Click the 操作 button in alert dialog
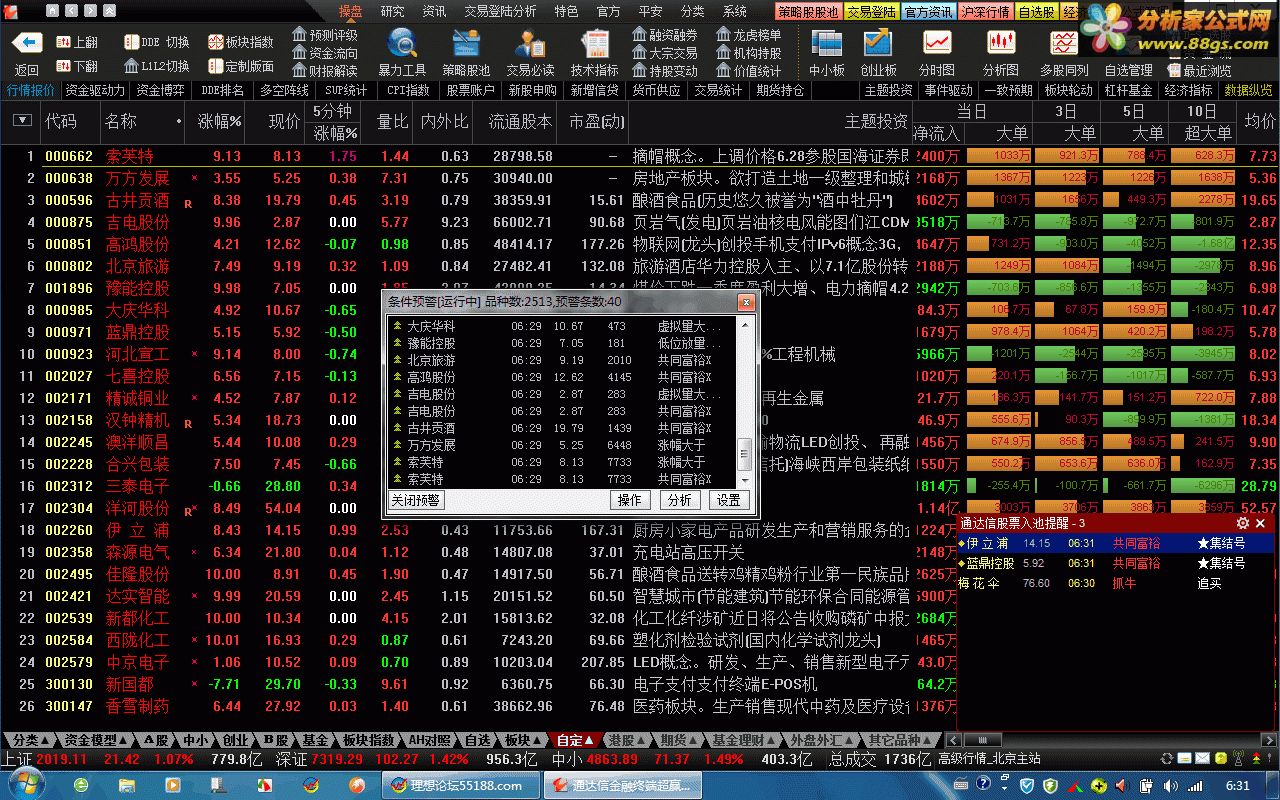The image size is (1280, 800). point(630,500)
